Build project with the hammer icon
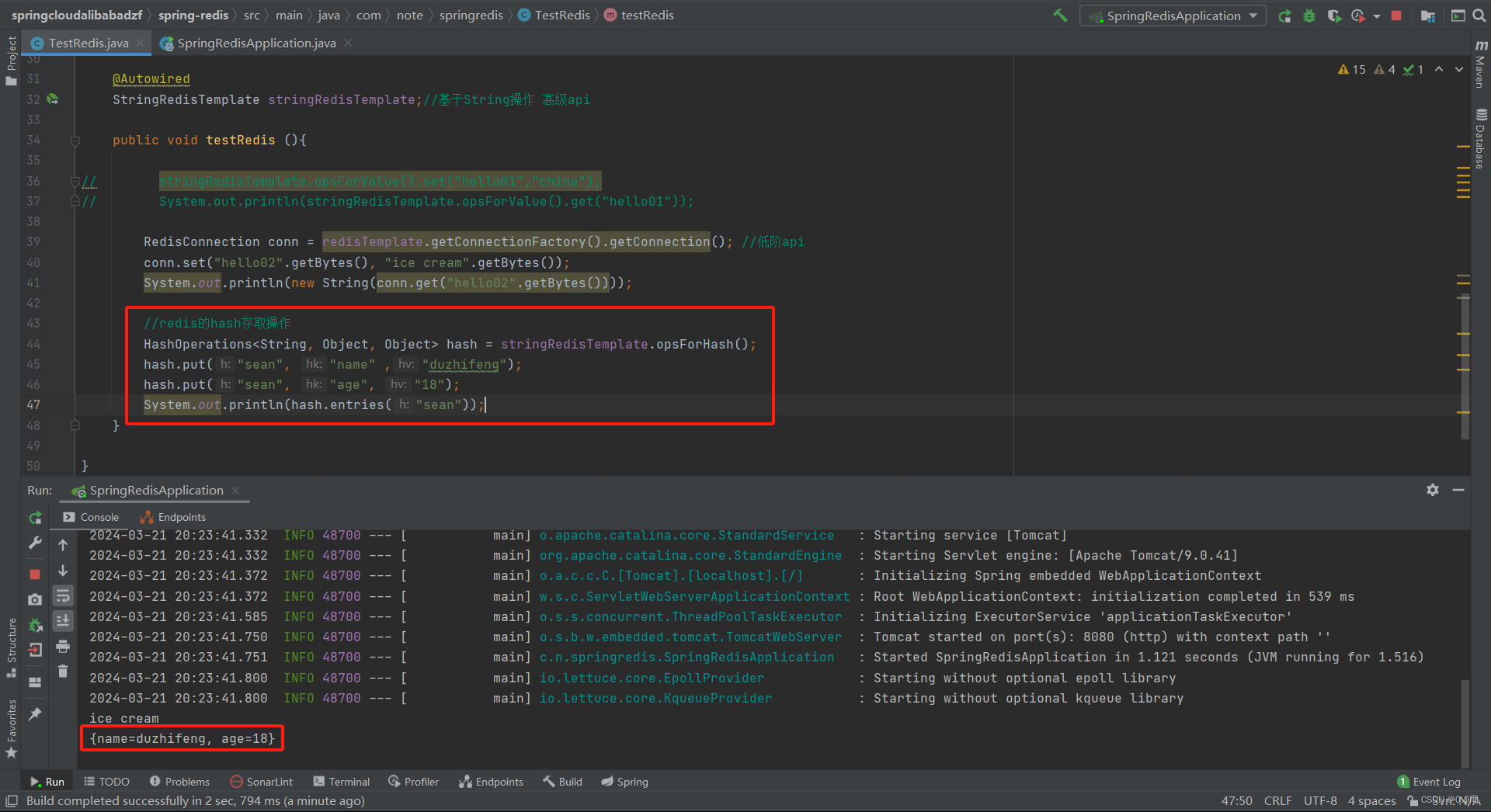The width and height of the screenshot is (1491, 812). coord(1059,16)
